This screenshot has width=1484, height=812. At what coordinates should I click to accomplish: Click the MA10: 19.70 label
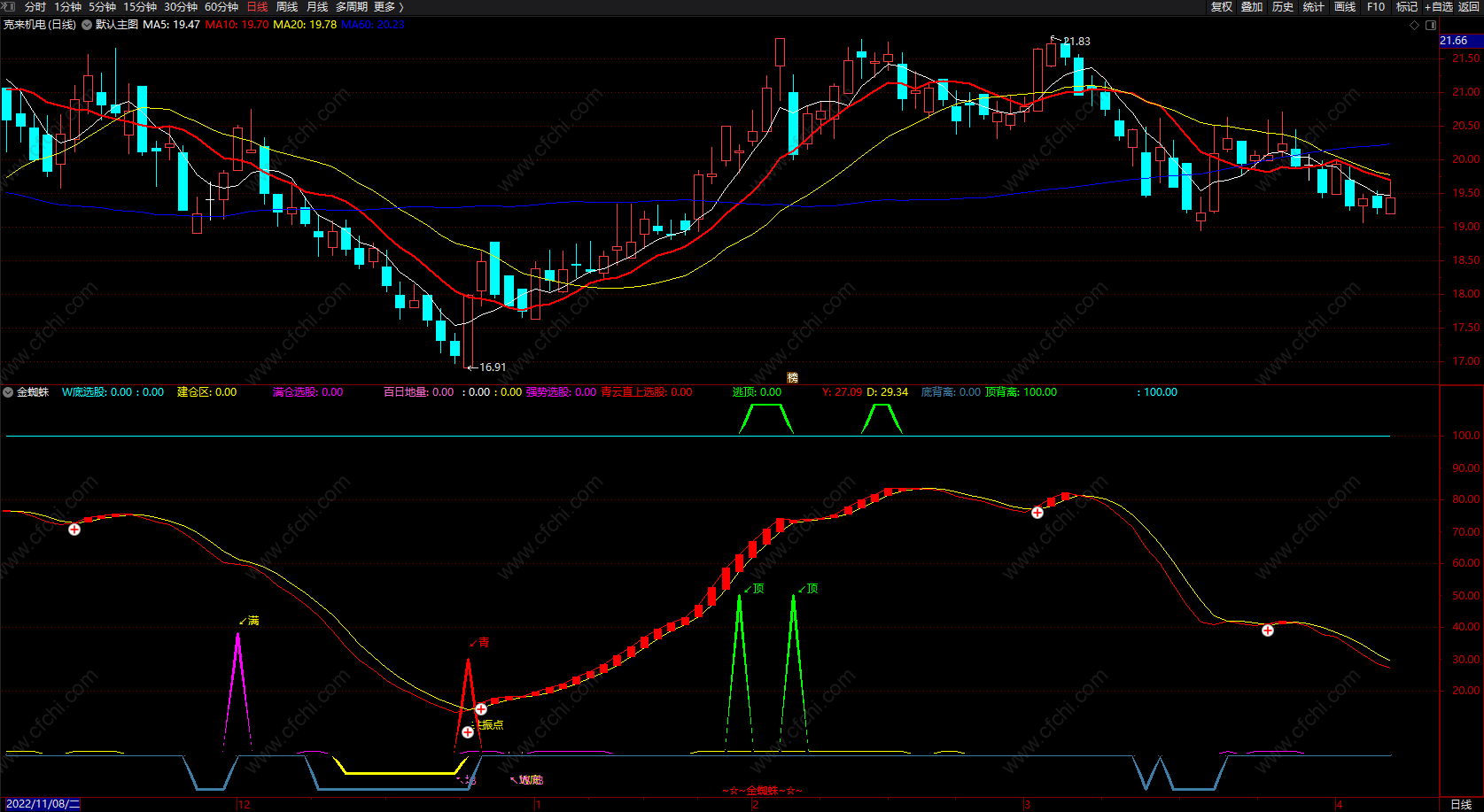pos(237,25)
